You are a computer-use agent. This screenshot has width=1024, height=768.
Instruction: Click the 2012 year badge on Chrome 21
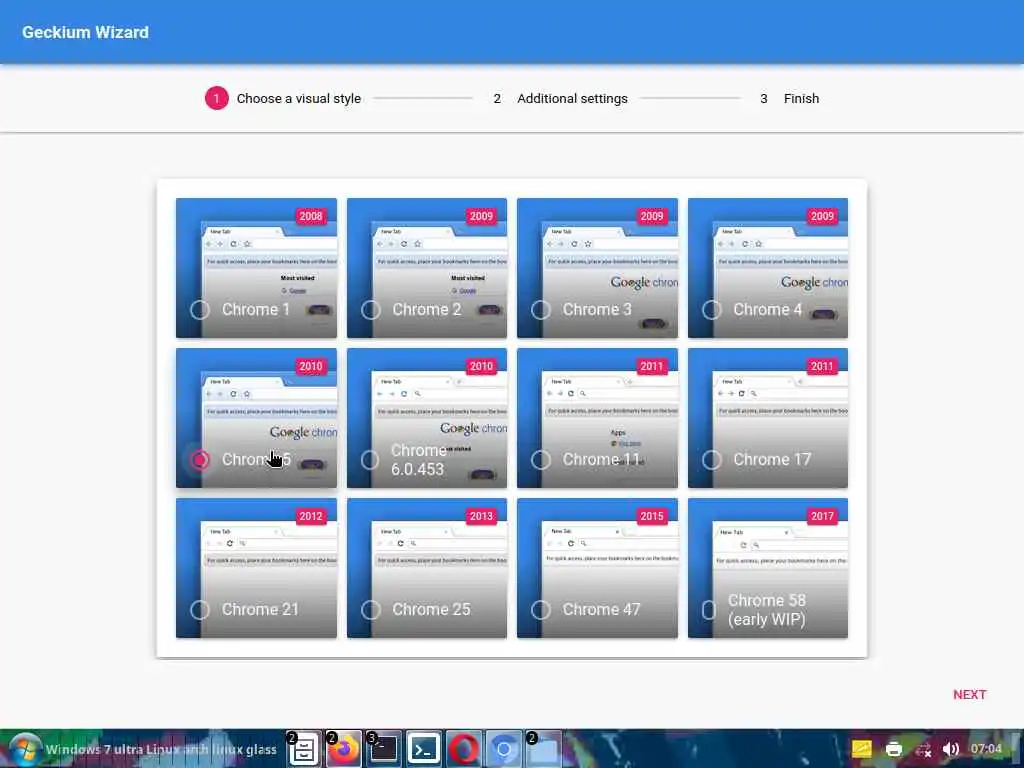point(311,517)
